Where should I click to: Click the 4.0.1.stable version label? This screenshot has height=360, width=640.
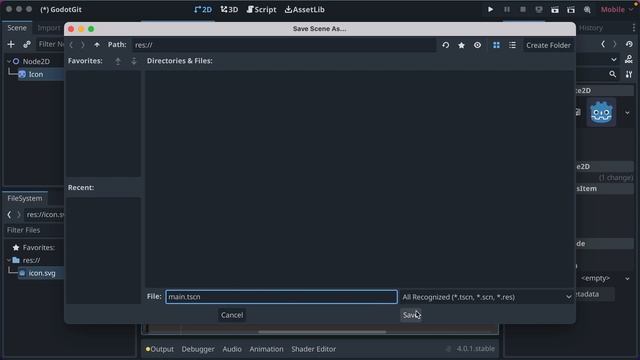476,349
